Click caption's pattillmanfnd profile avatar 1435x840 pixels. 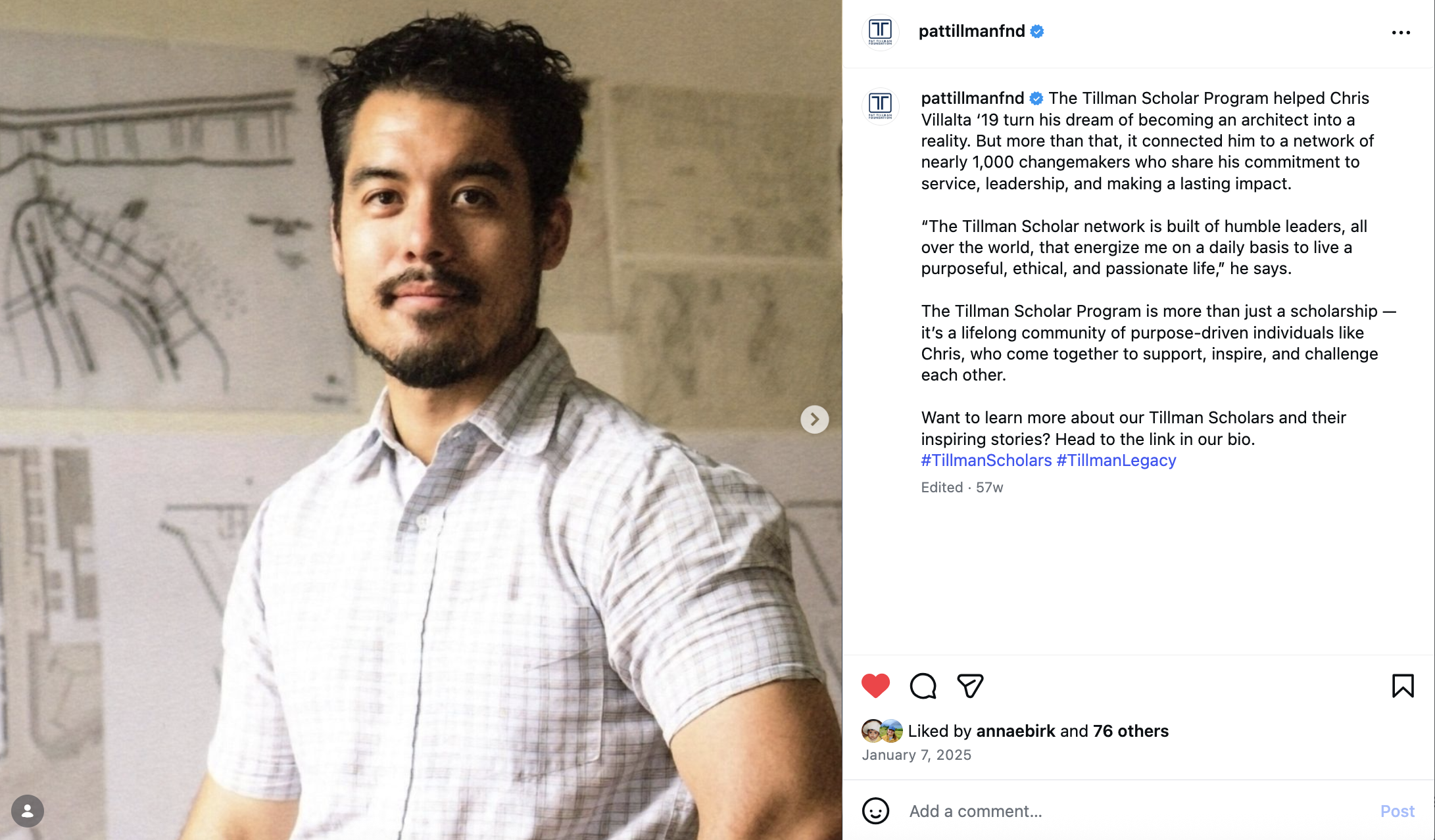coord(880,106)
